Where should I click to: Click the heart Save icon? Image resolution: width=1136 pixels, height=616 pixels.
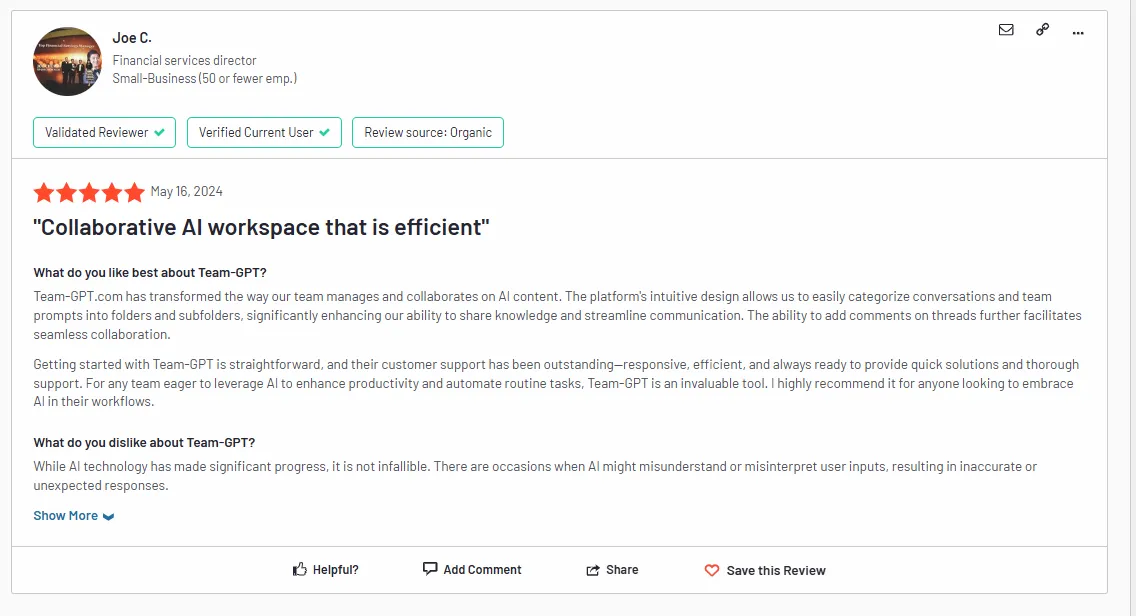coord(711,570)
